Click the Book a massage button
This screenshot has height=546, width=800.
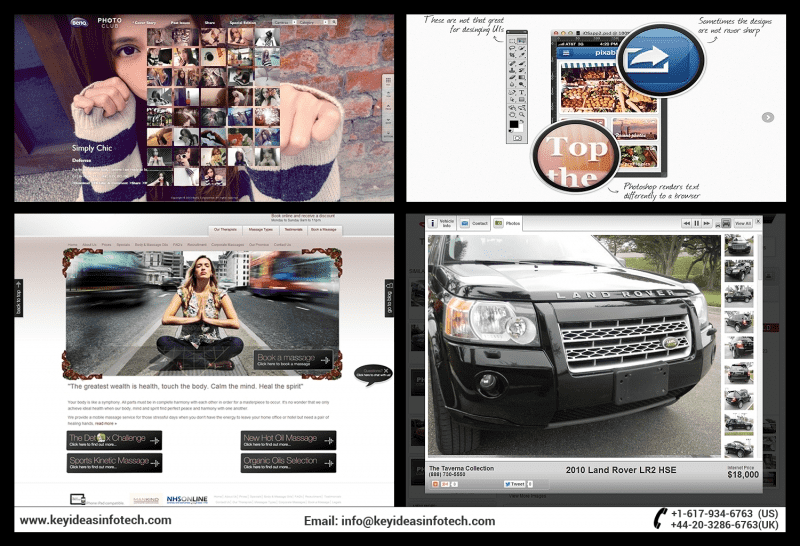pyautogui.click(x=293, y=360)
